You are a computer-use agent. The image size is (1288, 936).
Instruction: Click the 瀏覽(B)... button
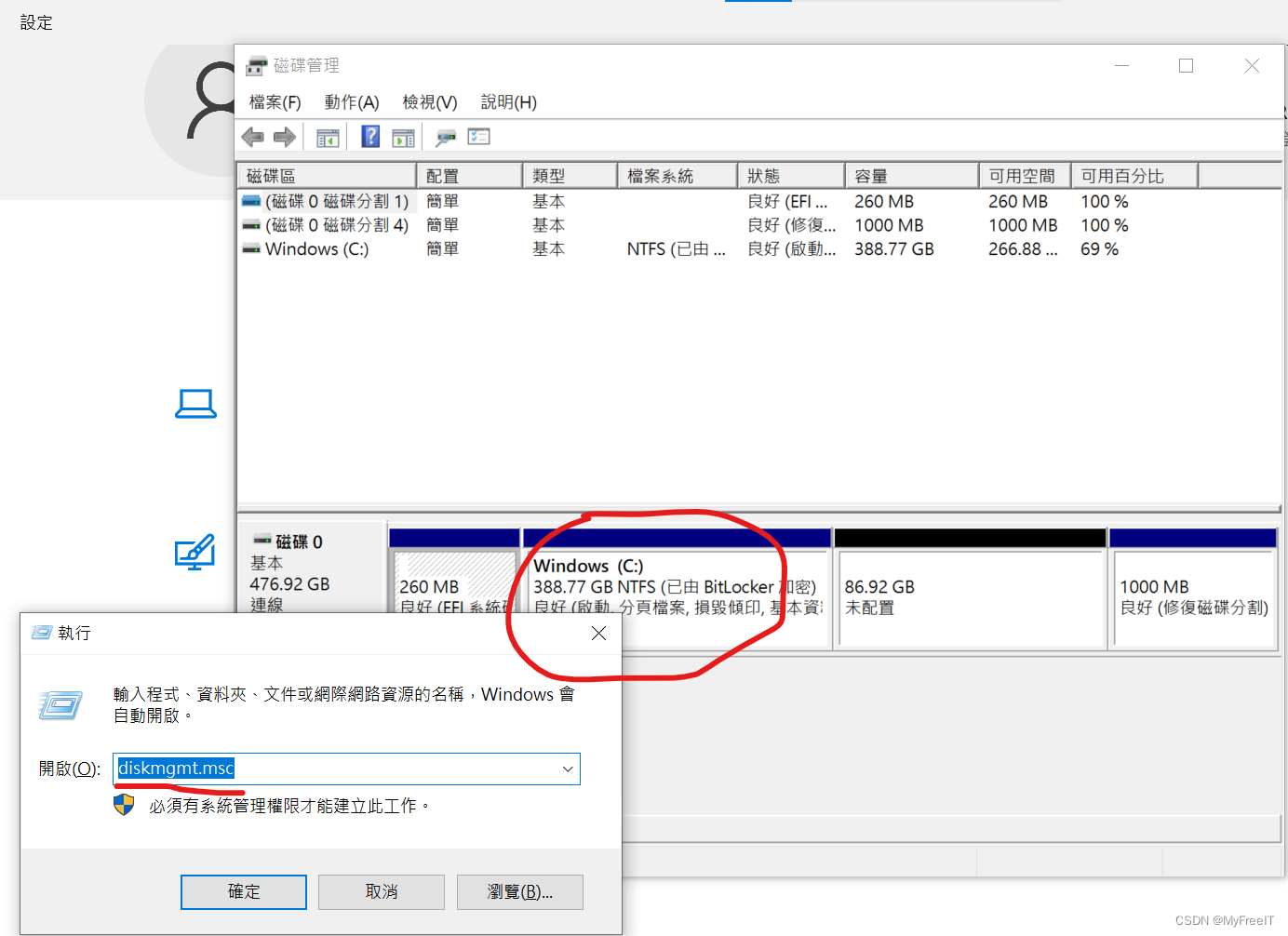point(520,891)
